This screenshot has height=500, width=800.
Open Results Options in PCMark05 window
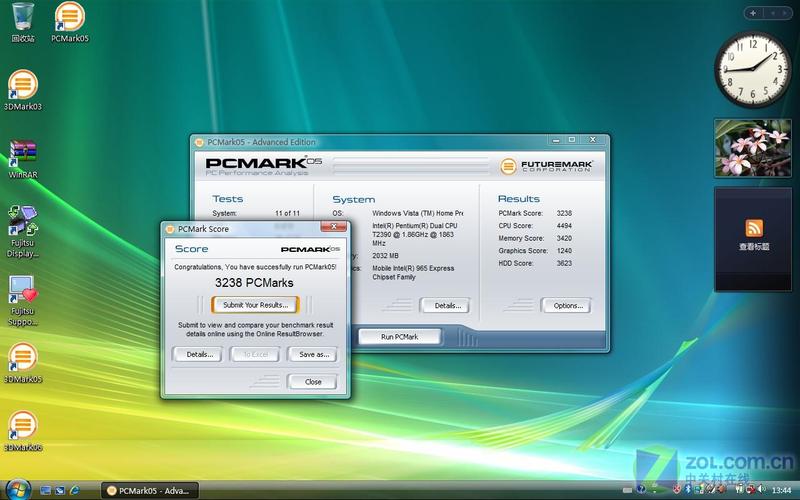pos(565,306)
